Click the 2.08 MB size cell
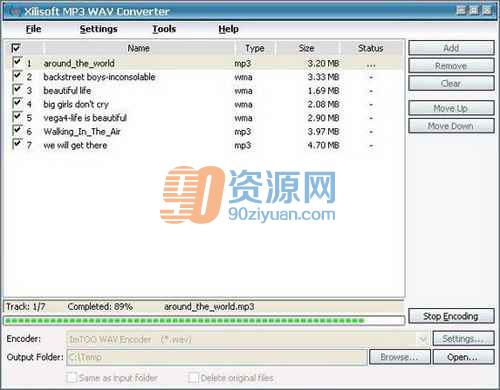Viewport: 500px width, 390px height. [323, 104]
